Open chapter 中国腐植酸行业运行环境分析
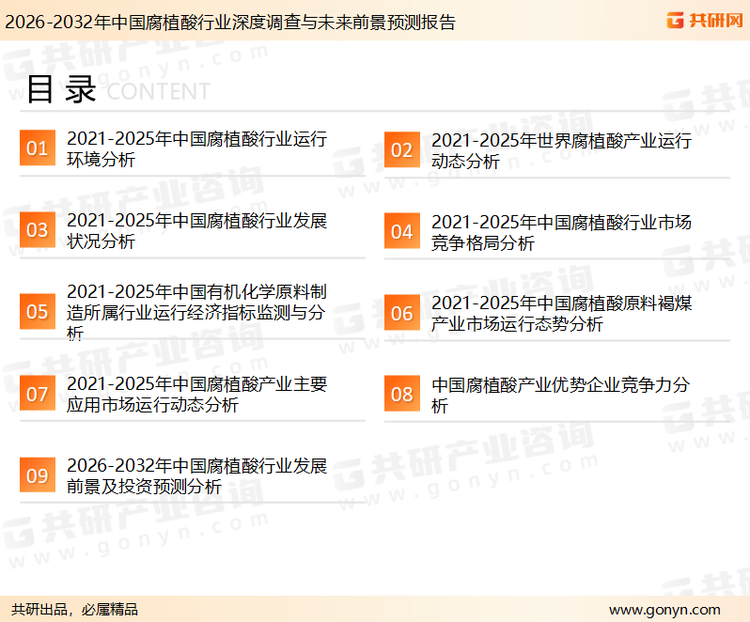The image size is (750, 622). coord(197,149)
